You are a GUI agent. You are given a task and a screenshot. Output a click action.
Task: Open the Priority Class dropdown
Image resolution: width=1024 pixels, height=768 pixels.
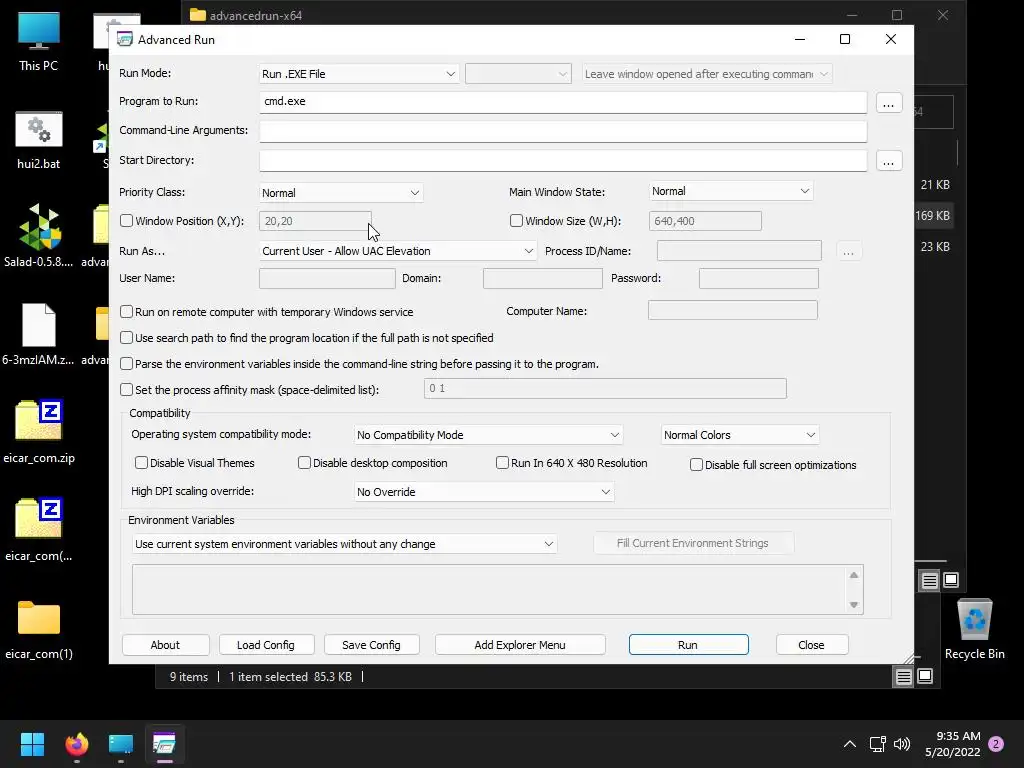pyautogui.click(x=341, y=193)
